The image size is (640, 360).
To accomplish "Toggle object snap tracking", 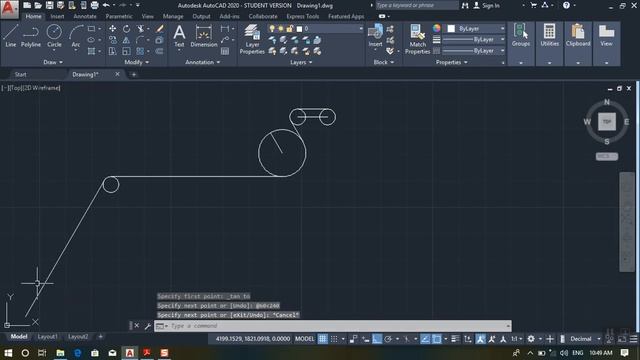I will coord(425,339).
